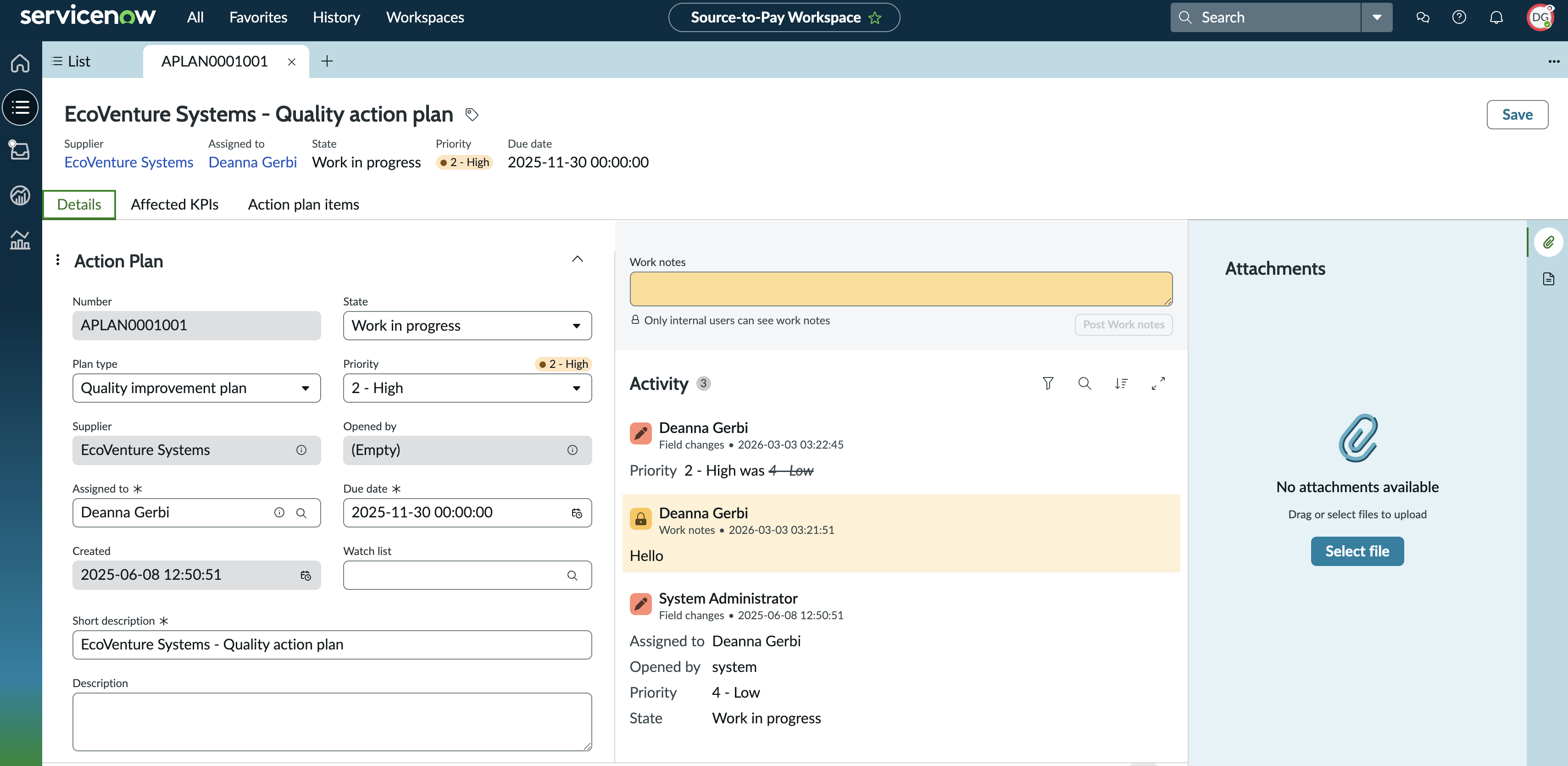Open the help question mark icon
The width and height of the screenshot is (1568, 766).
point(1459,17)
